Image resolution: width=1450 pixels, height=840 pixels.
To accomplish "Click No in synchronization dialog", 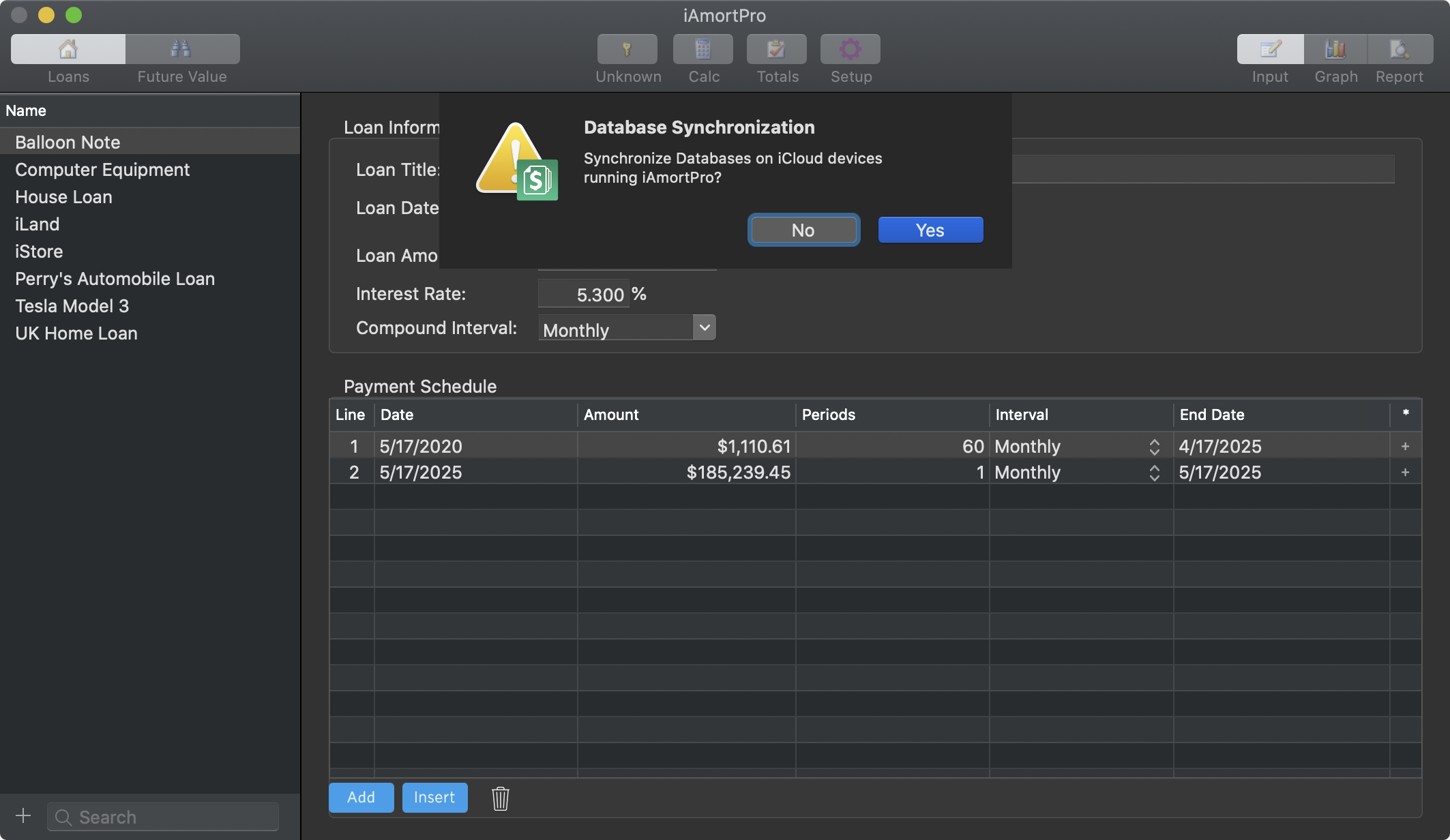I will click(803, 230).
